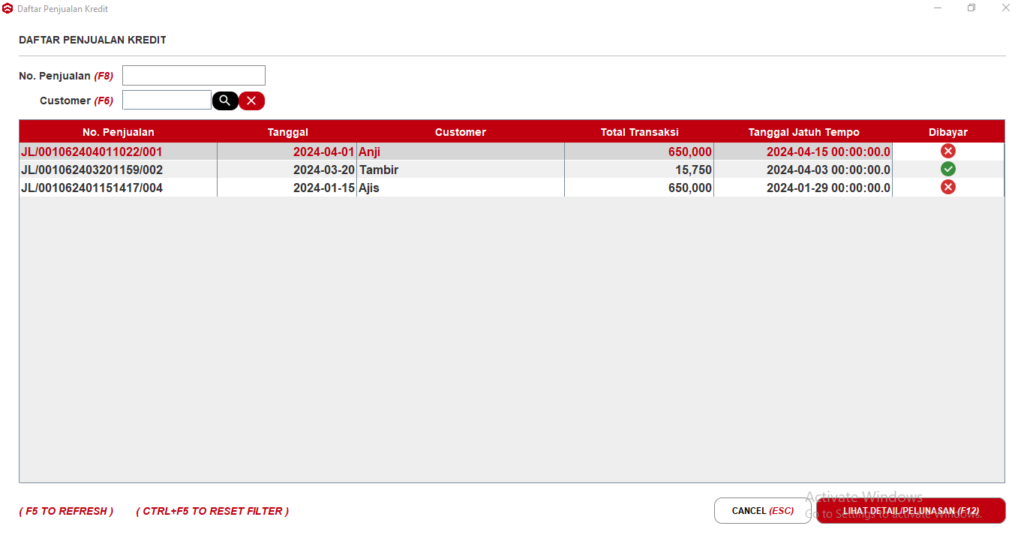Click the 650,000 total in Anji's row

(690, 151)
